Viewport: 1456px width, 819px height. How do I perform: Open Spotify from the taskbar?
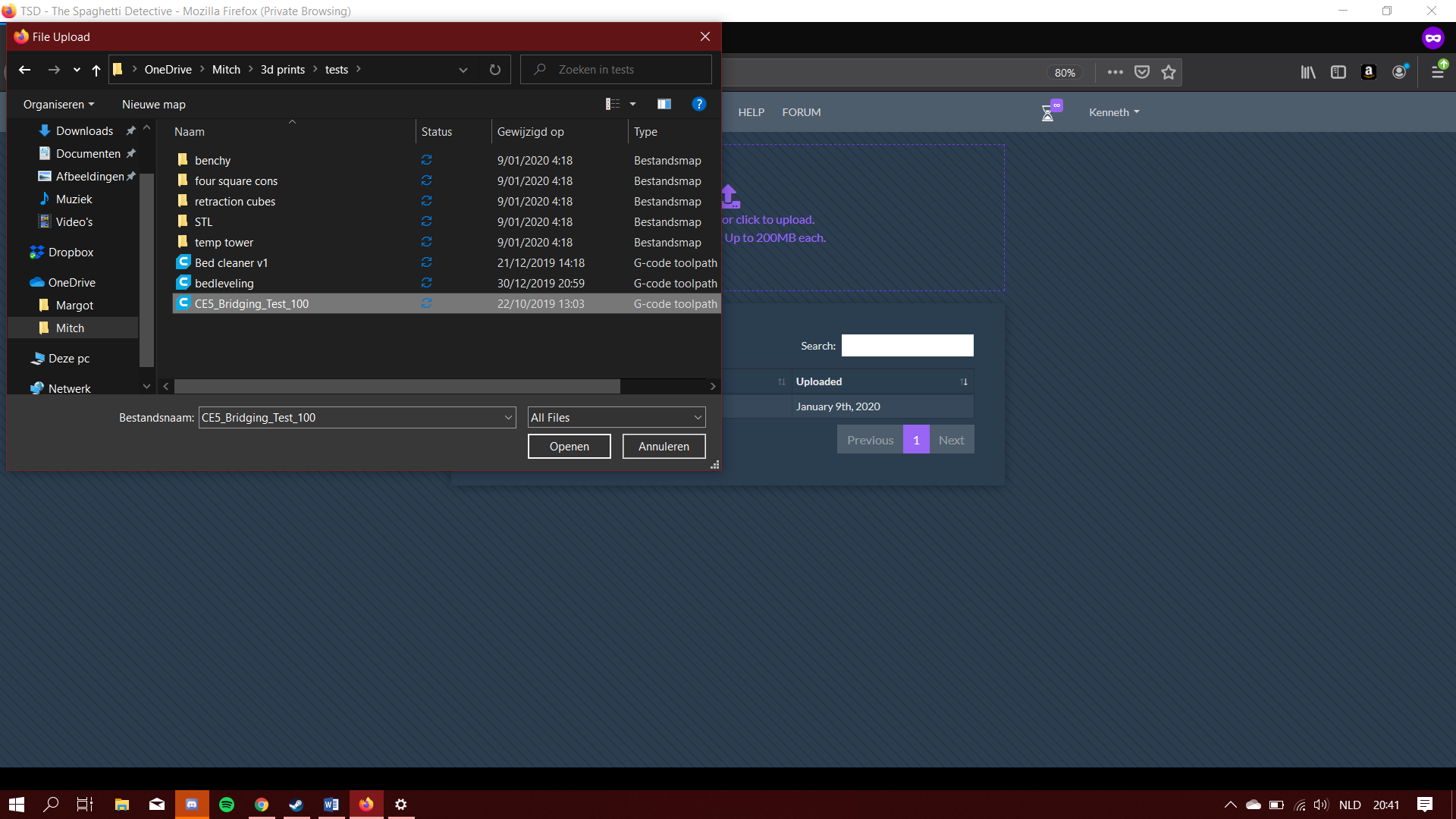pyautogui.click(x=227, y=805)
